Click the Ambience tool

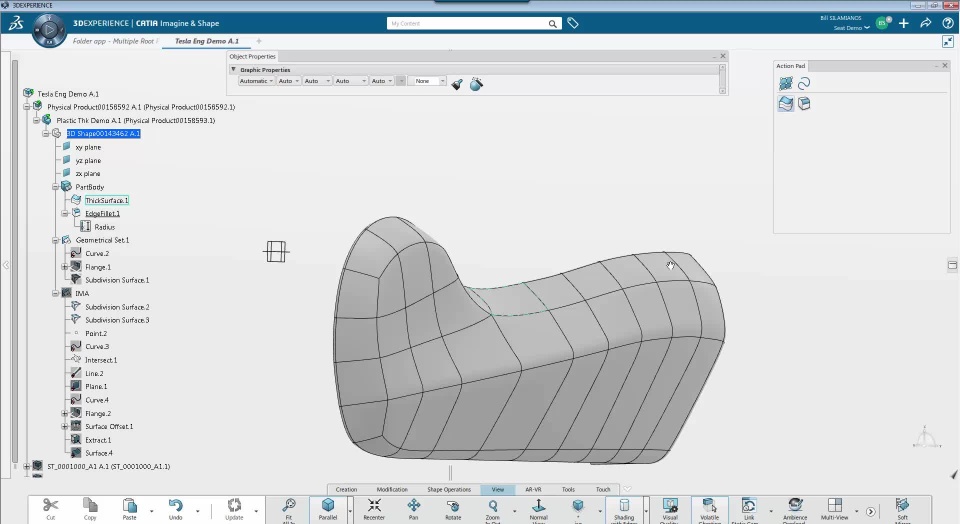(795, 509)
